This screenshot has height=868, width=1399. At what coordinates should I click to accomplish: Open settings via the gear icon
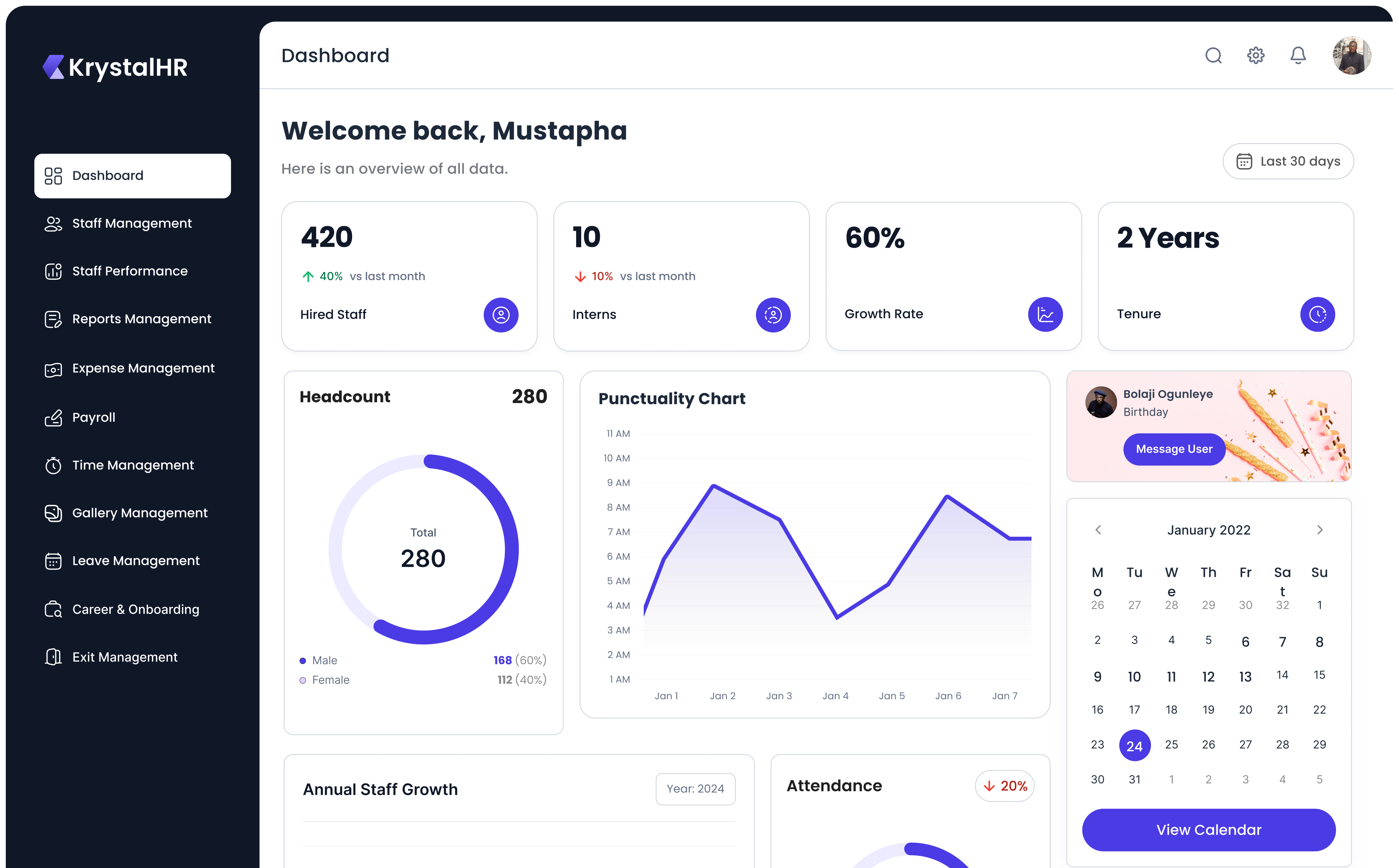pyautogui.click(x=1256, y=56)
